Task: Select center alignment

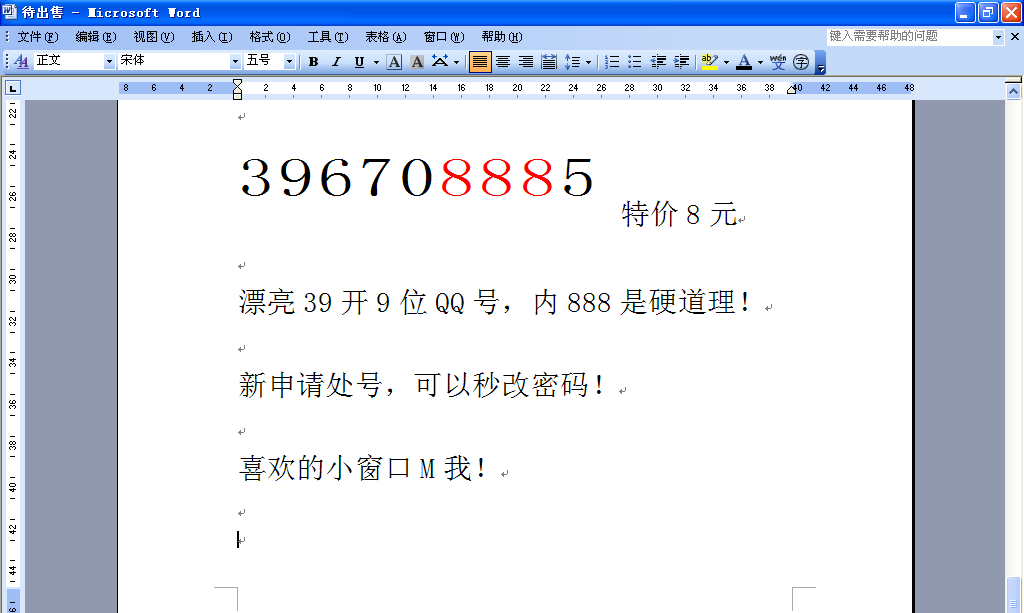Action: pos(503,61)
